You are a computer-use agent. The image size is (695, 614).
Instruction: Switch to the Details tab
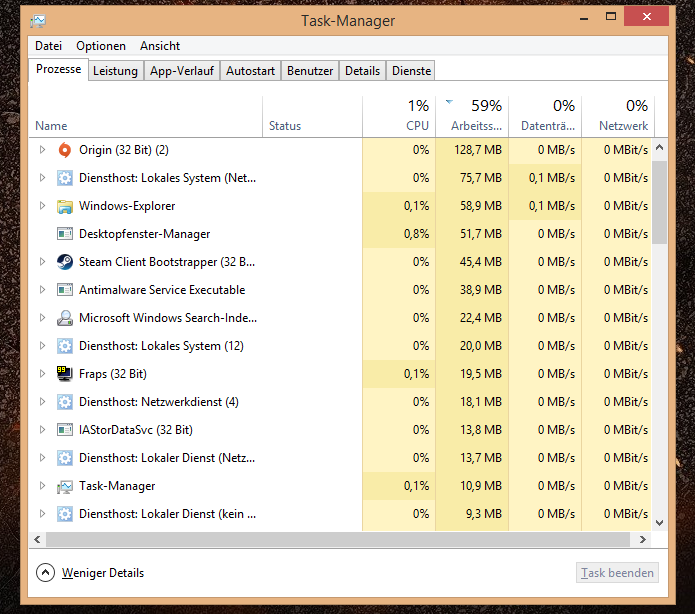tap(363, 71)
